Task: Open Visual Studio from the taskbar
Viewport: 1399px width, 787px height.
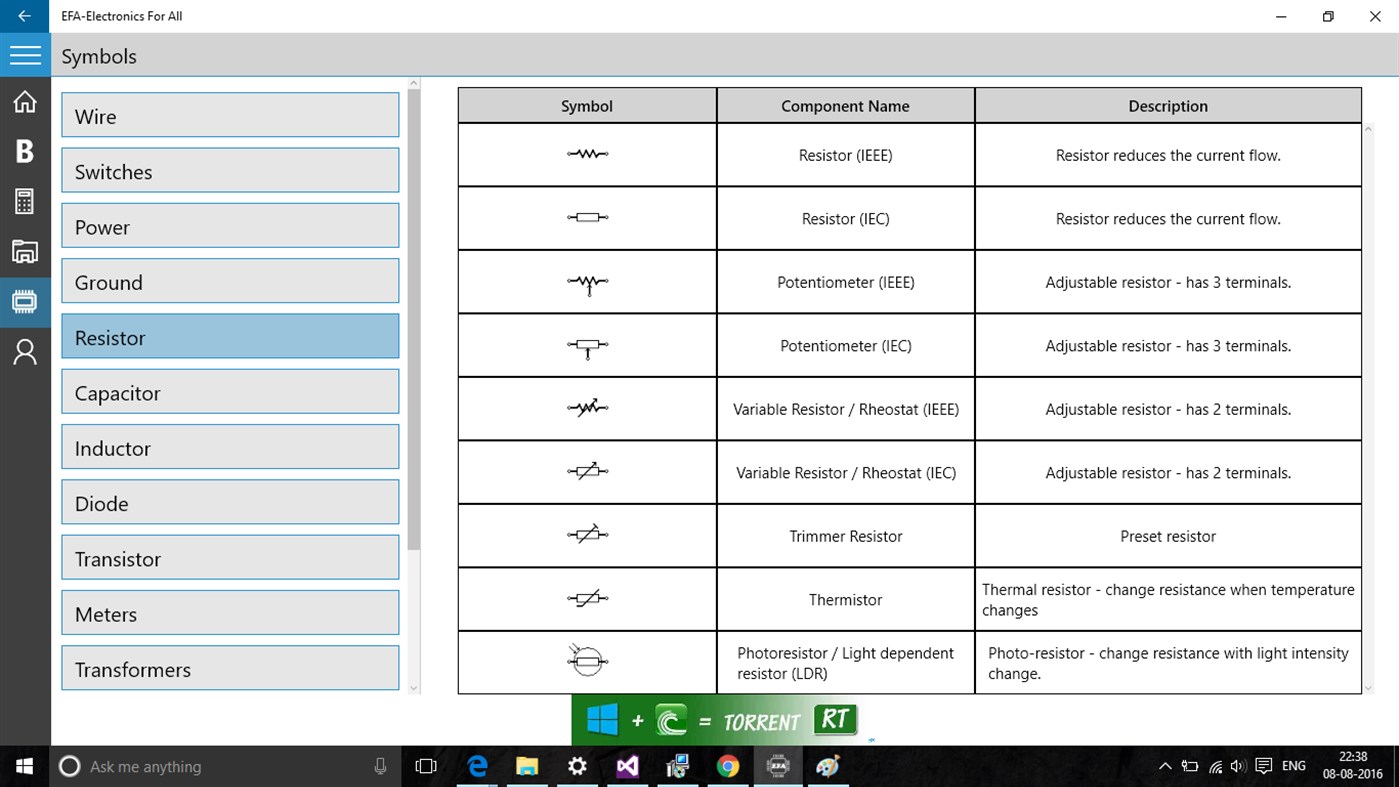Action: (x=627, y=766)
